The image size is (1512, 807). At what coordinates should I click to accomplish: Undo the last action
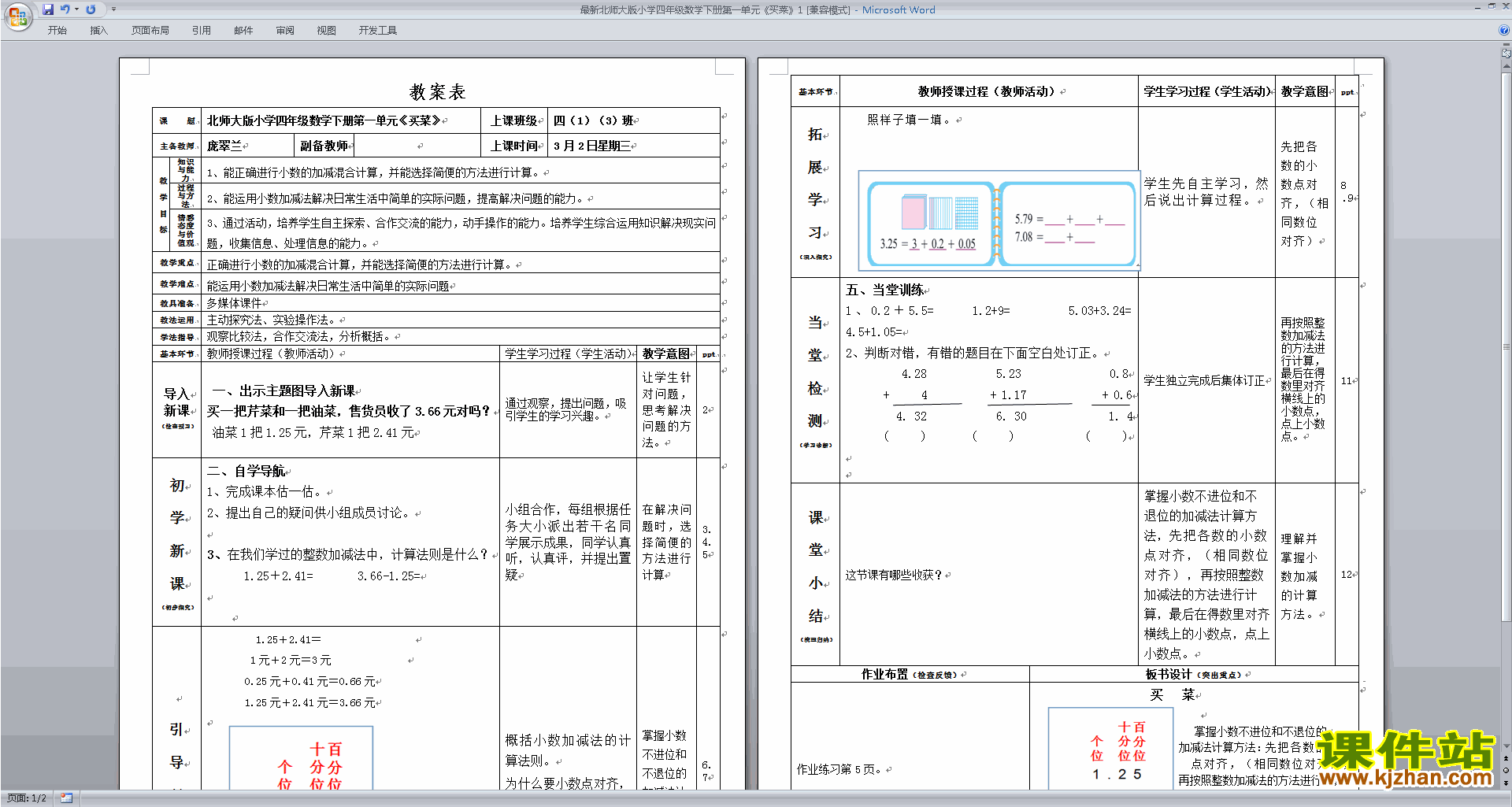(65, 9)
